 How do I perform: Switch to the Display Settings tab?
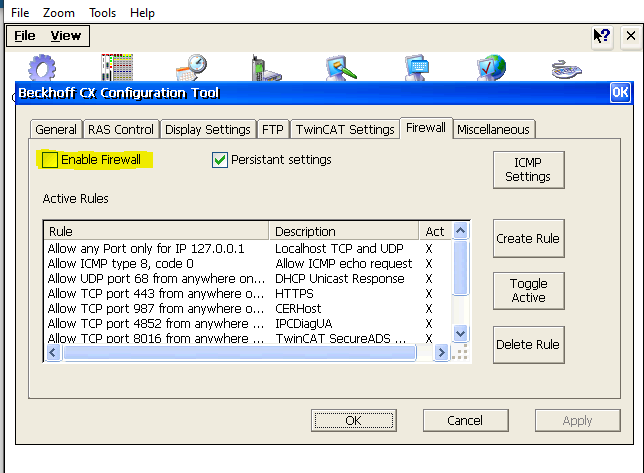click(x=208, y=129)
